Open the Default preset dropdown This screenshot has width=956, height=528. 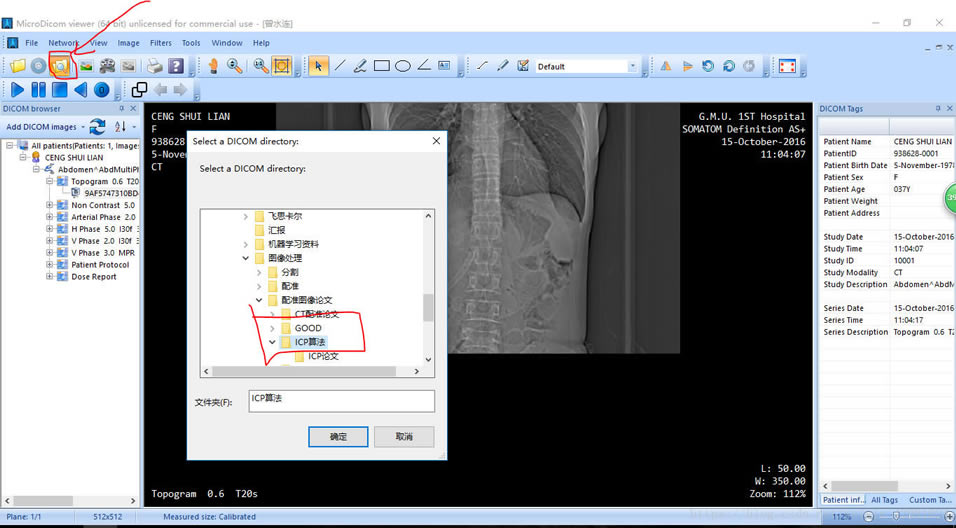point(632,67)
